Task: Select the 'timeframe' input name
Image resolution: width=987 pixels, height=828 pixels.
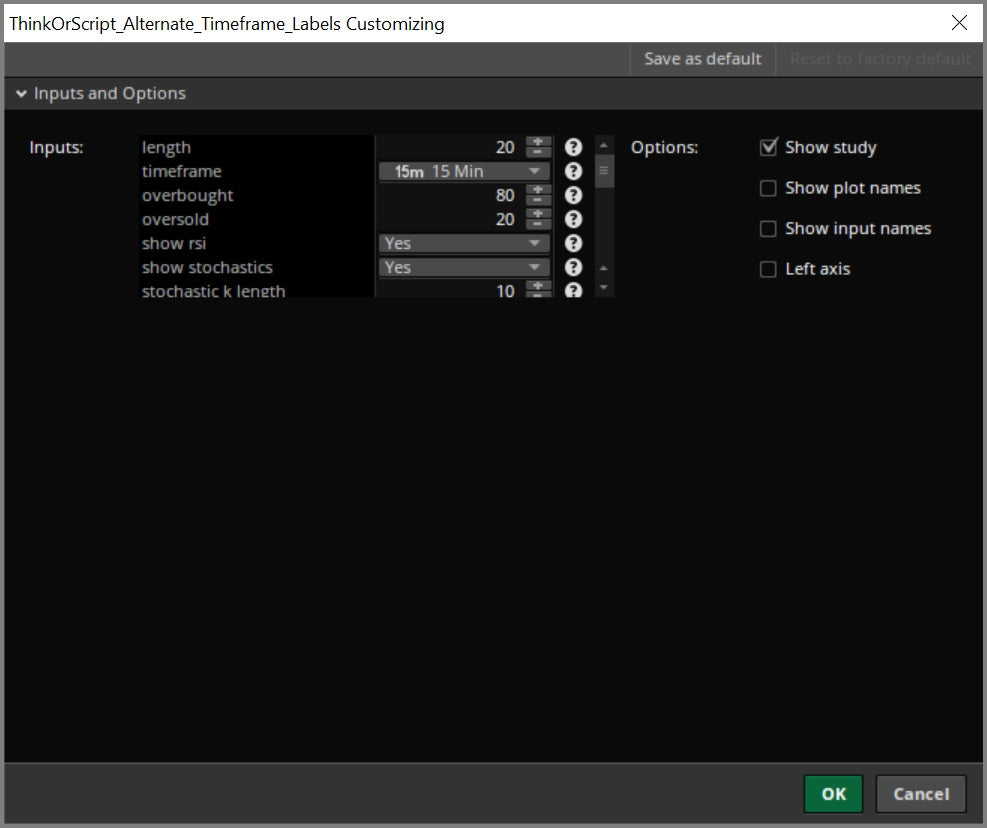Action: coord(182,171)
